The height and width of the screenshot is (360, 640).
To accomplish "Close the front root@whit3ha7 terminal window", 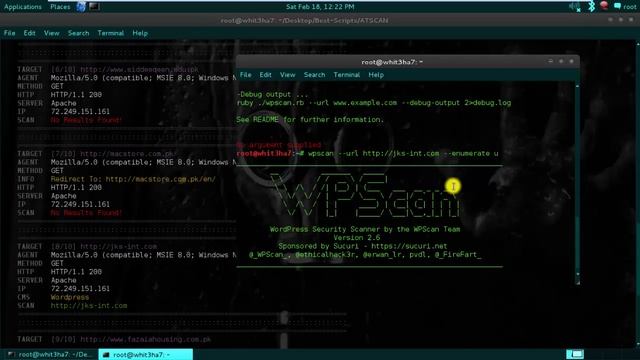I will click(x=571, y=61).
